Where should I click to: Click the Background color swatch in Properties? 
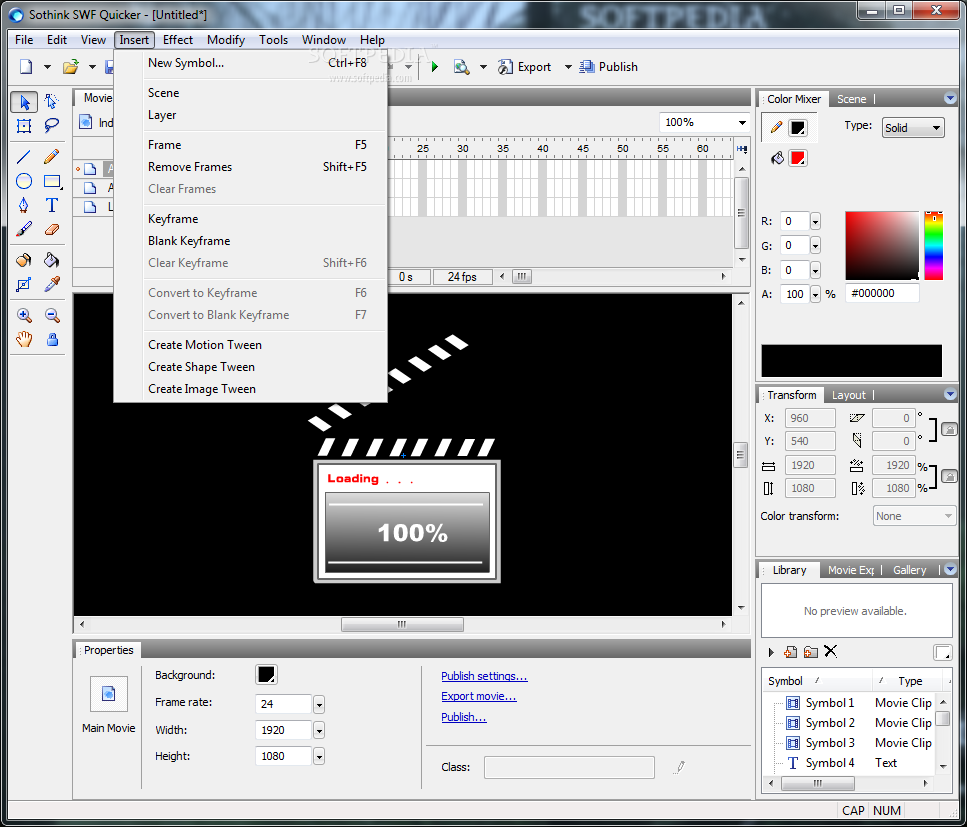point(266,675)
